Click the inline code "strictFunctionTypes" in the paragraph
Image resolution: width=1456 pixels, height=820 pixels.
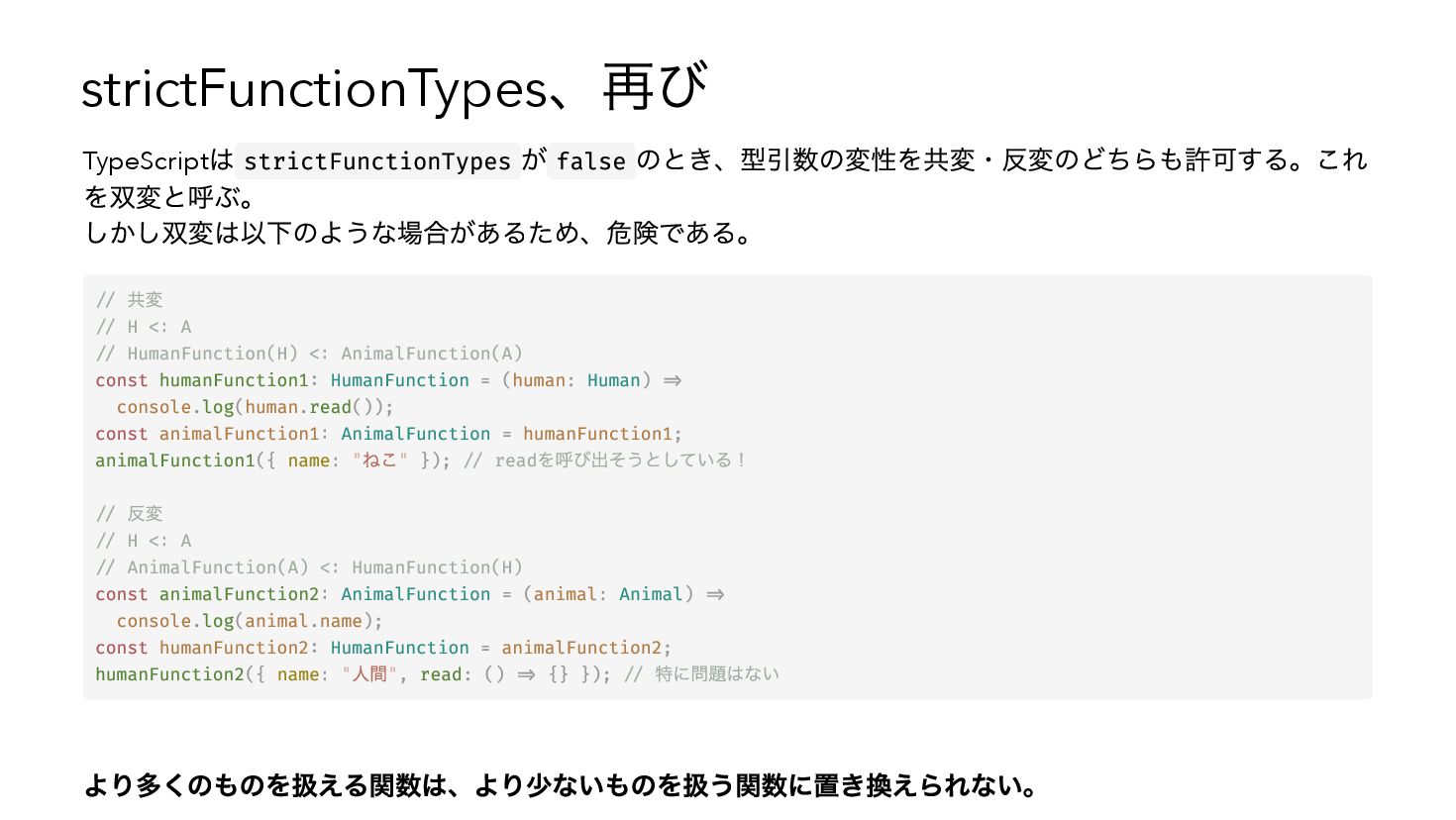click(x=377, y=161)
